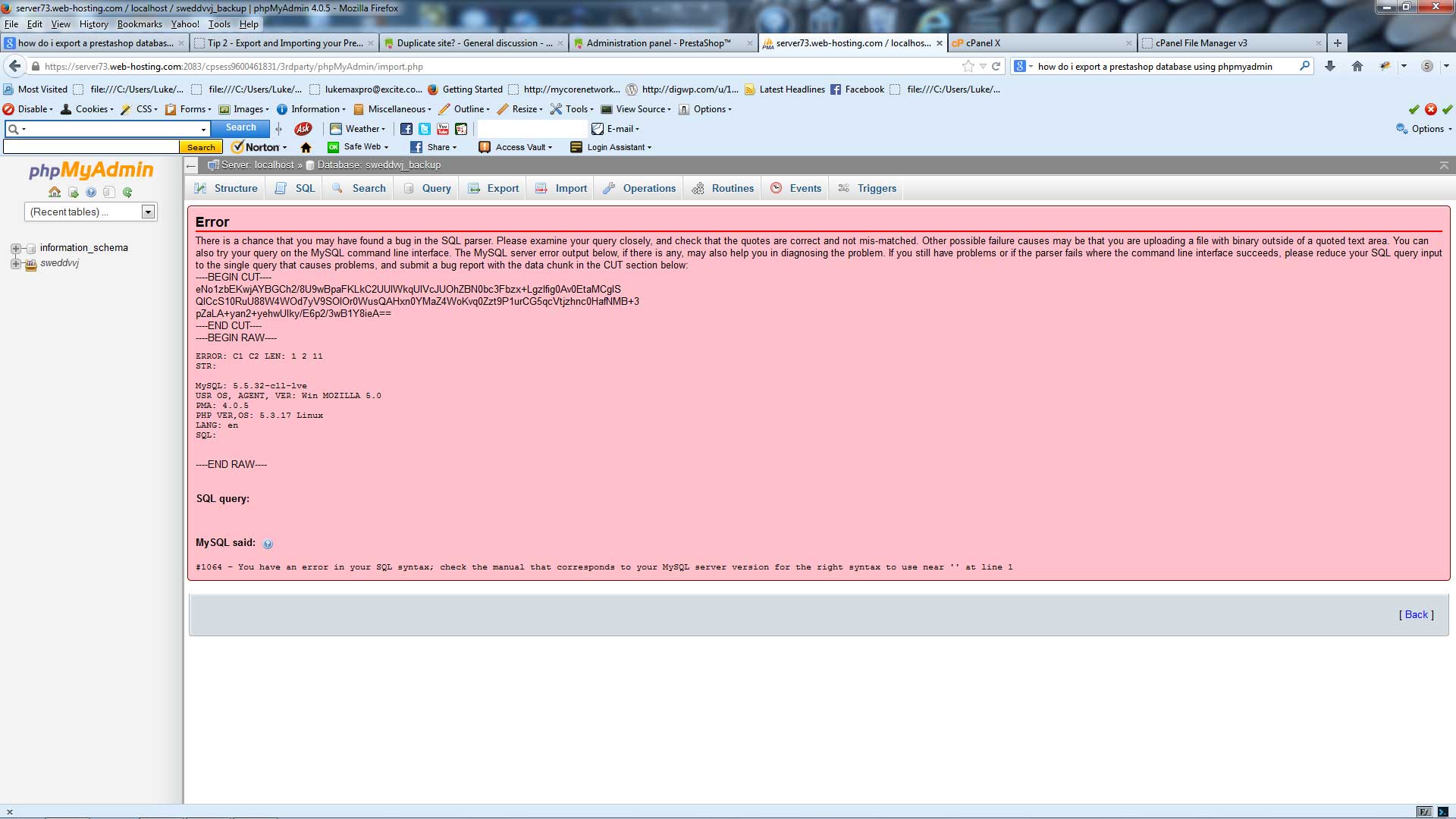Click the log out icon in sidebar
This screenshot has width=1456, height=819.
(73, 193)
